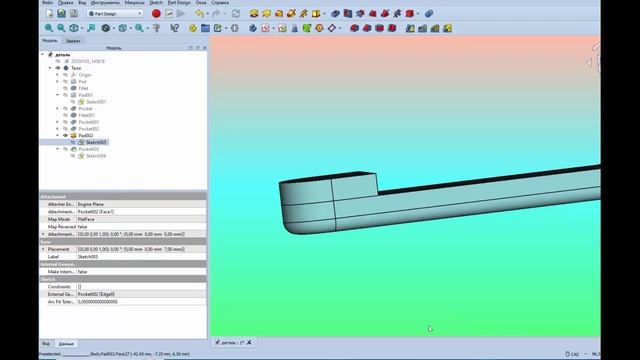Open the Sketch menu

pyautogui.click(x=156, y=2)
